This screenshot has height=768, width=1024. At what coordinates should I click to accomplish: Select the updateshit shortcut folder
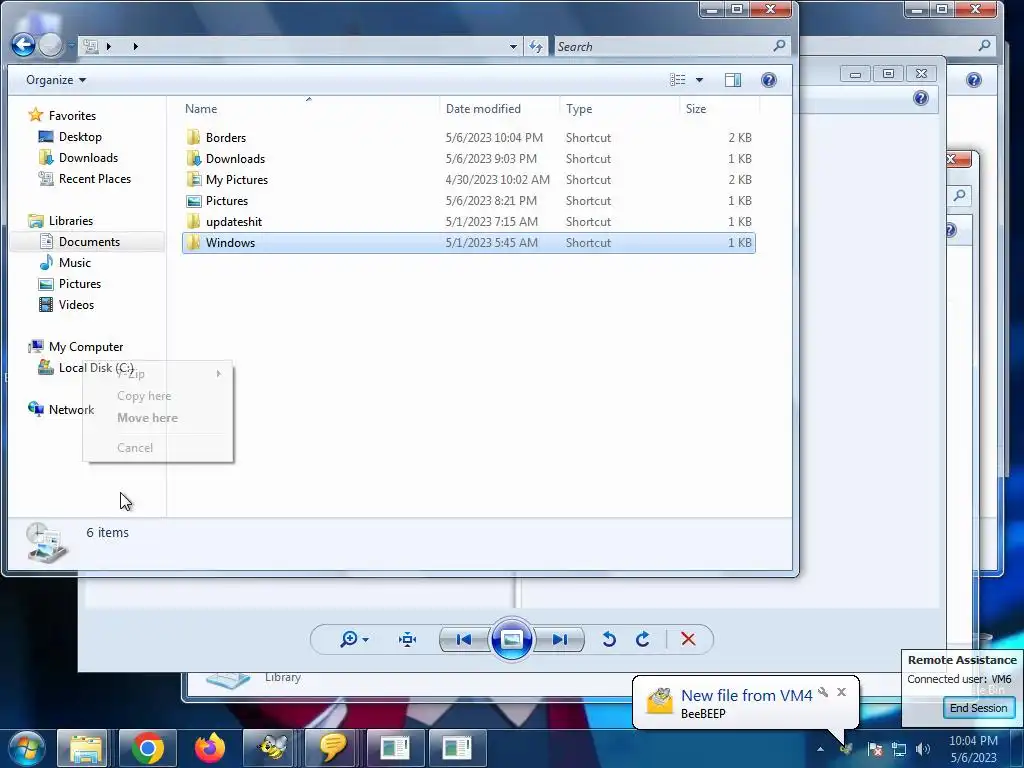pos(468,221)
